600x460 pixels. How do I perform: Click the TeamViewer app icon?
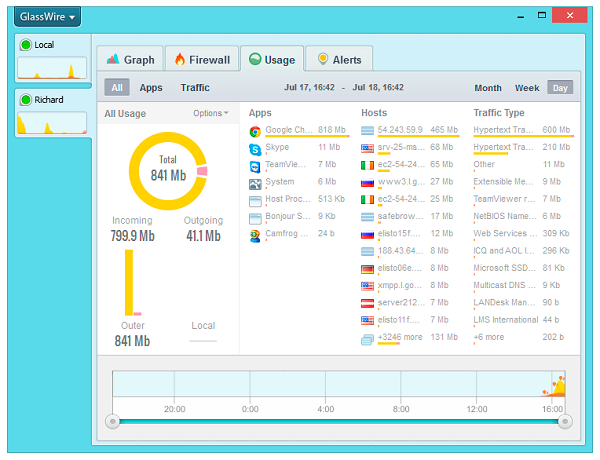pyautogui.click(x=255, y=165)
